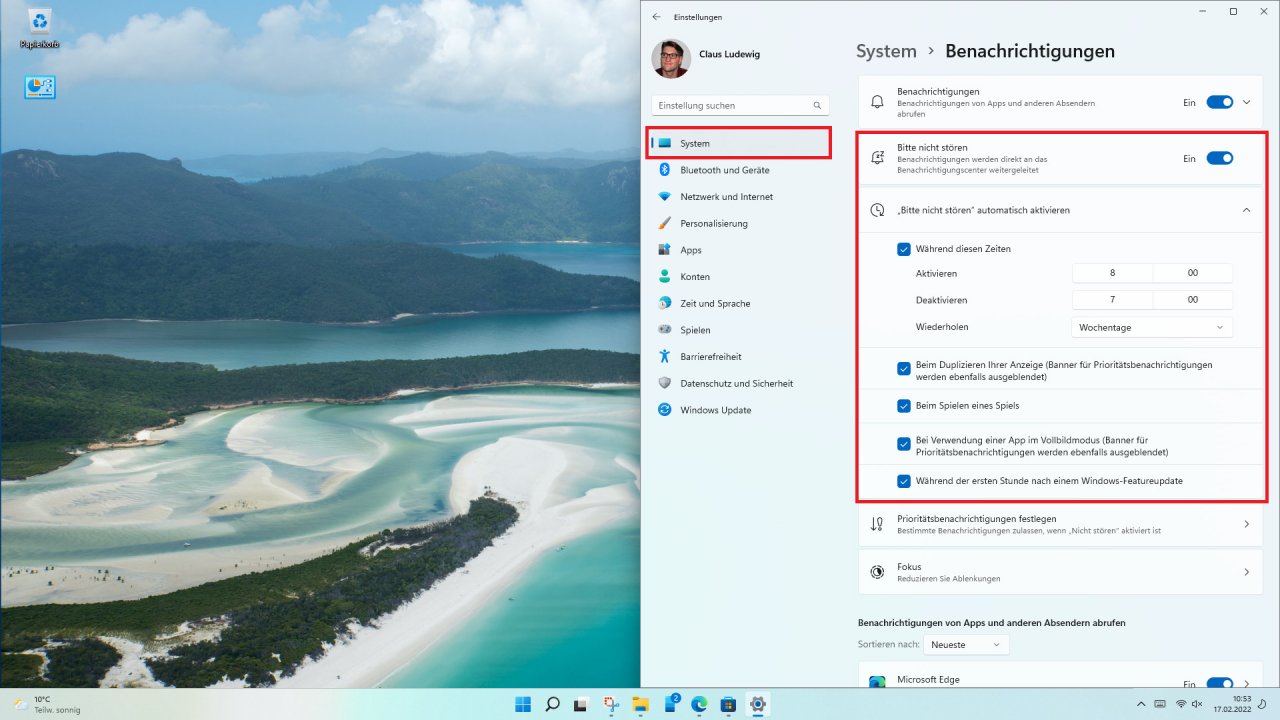Uncheck Bei Verwendung einer App im Vollbildmodus

click(x=904, y=444)
